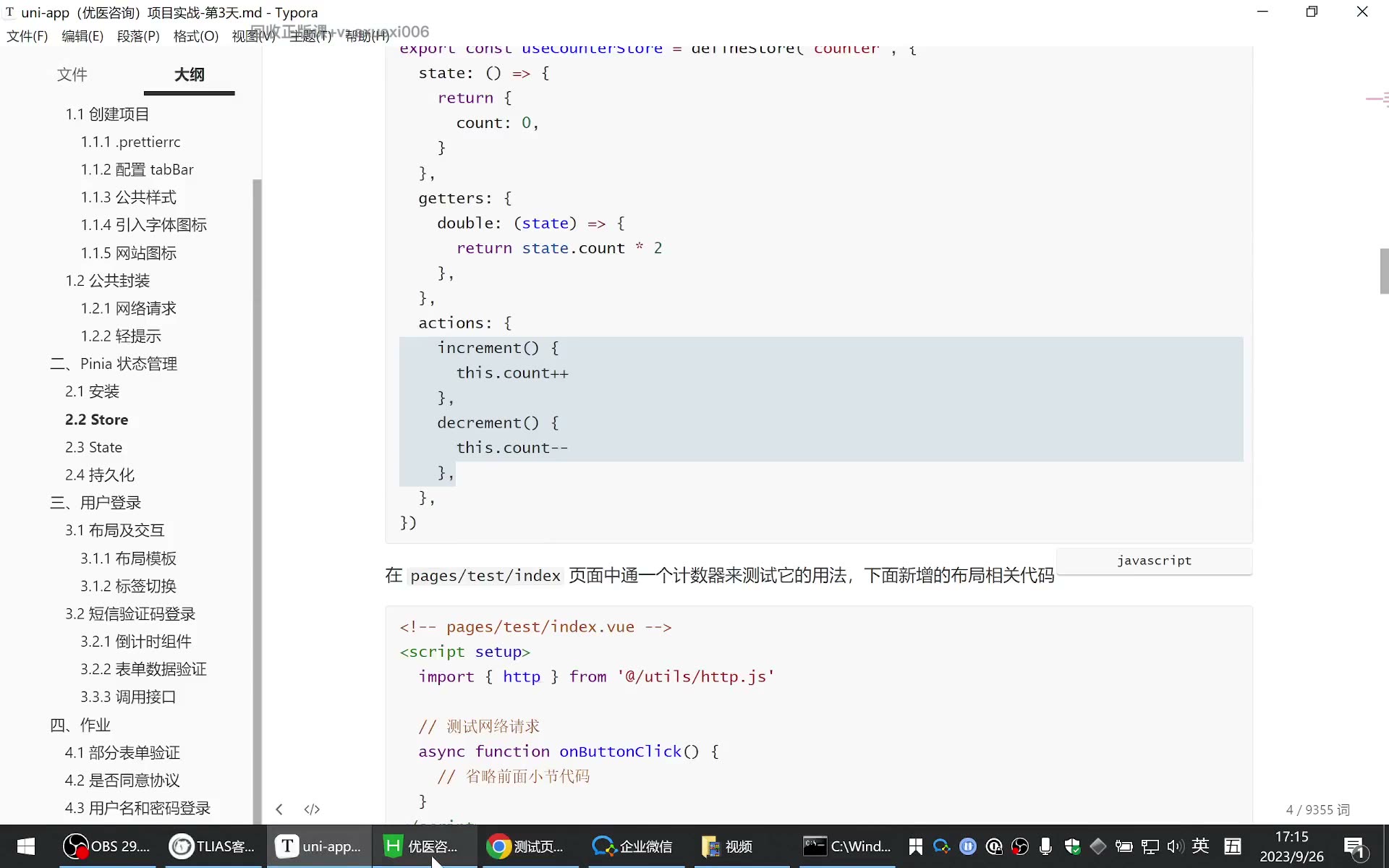Jump to 2.3 State outline heading
The height and width of the screenshot is (868, 1389).
coord(93,447)
